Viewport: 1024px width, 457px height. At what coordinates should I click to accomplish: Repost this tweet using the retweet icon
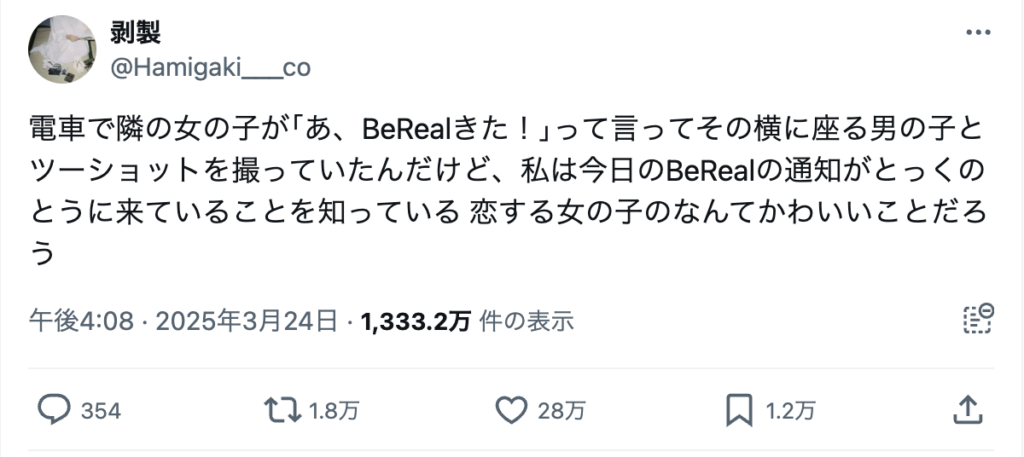281,408
